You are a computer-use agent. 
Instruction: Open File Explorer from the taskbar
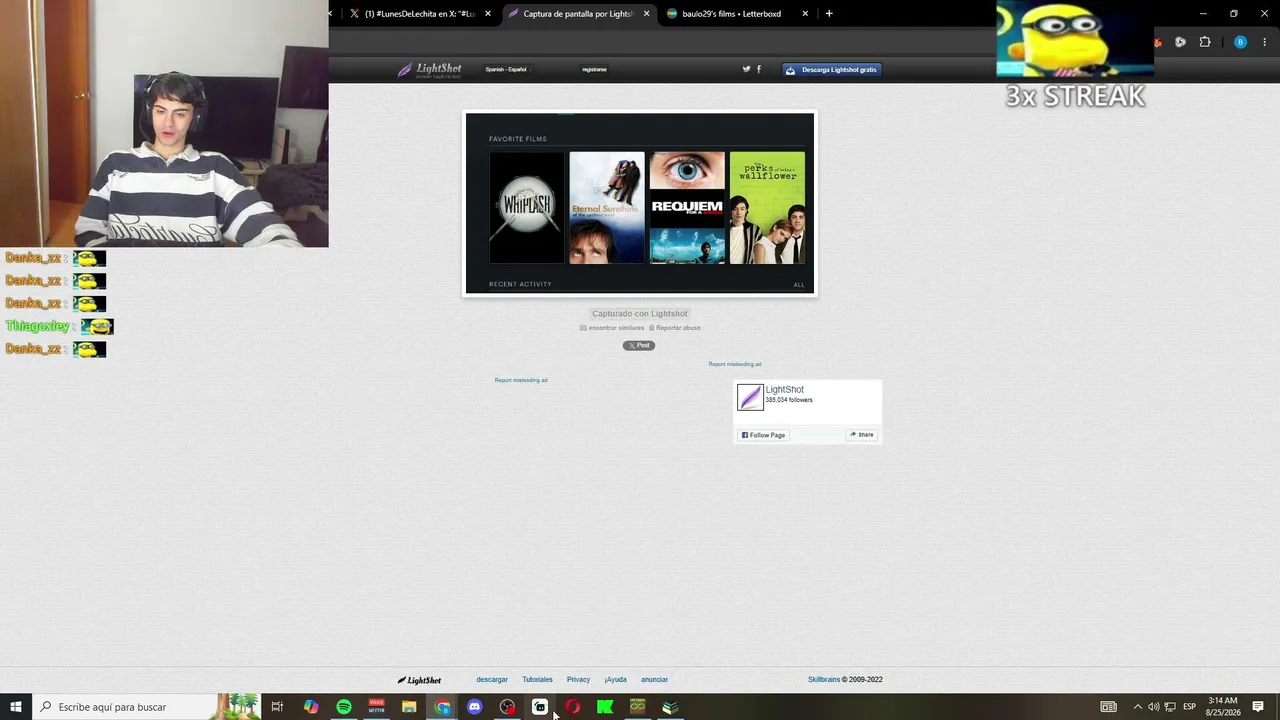(409, 707)
